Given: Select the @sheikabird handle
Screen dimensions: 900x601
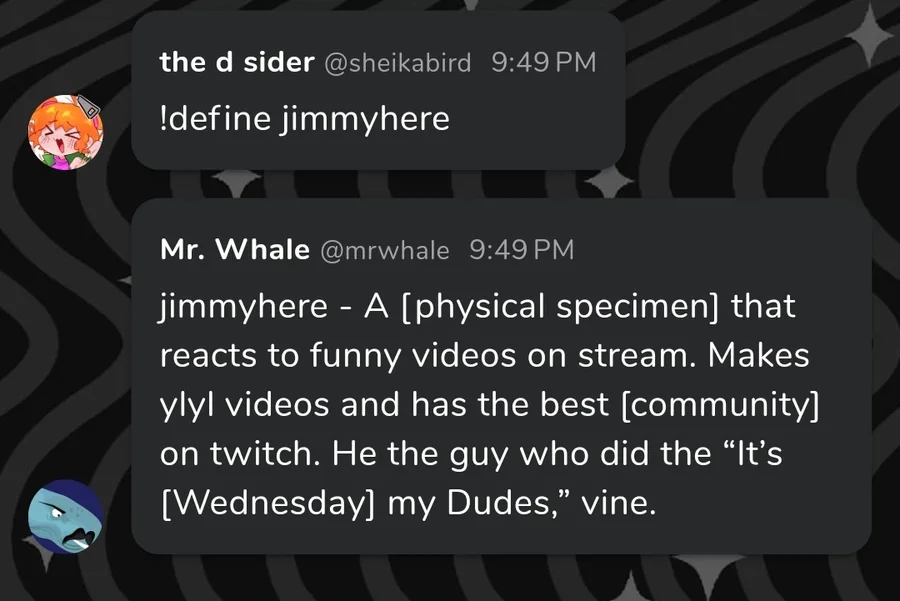Looking at the screenshot, I should click(397, 62).
